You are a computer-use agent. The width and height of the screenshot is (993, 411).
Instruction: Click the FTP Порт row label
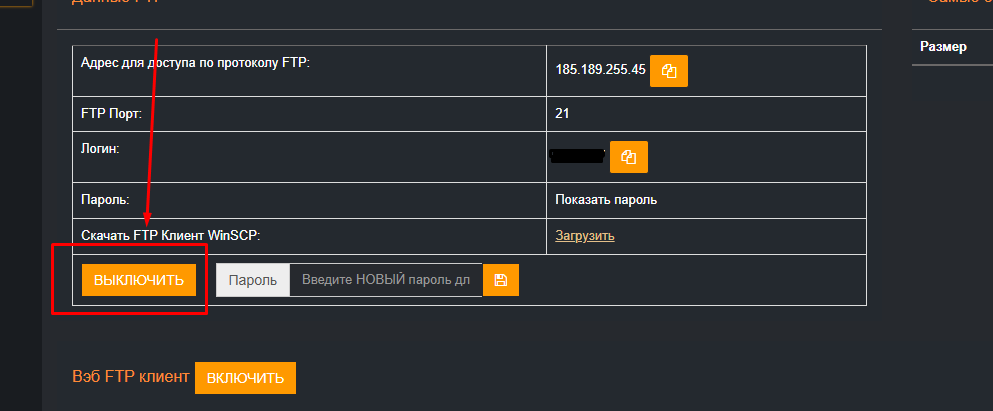pyautogui.click(x=111, y=114)
